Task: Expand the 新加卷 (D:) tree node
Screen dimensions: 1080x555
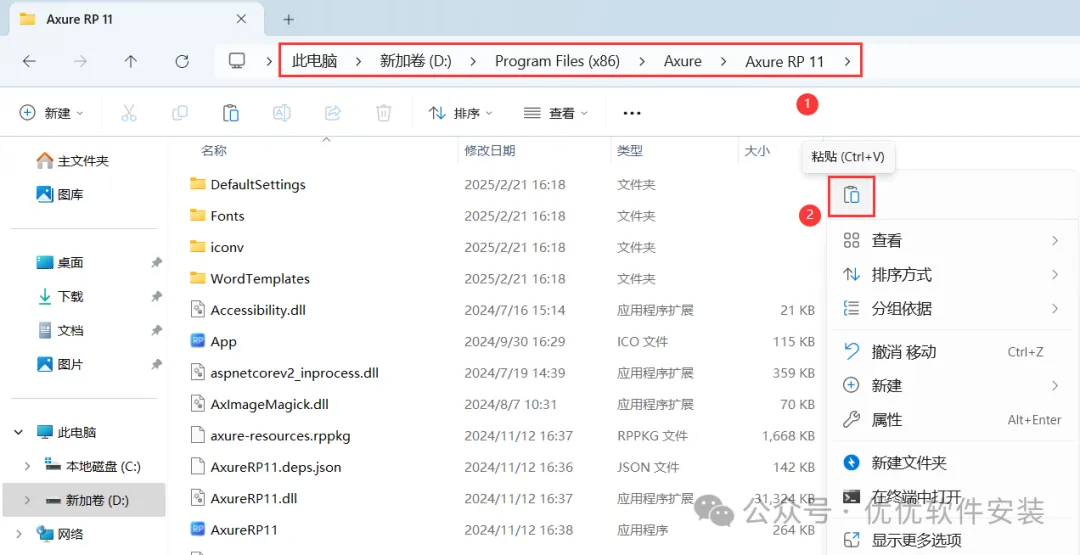Action: tap(27, 500)
